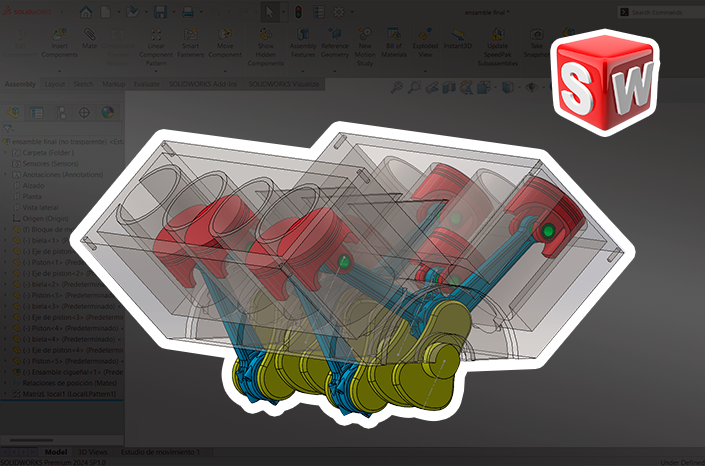Click the Zoom to Area magnifier icon
This screenshot has width=705, height=466.
[414, 87]
